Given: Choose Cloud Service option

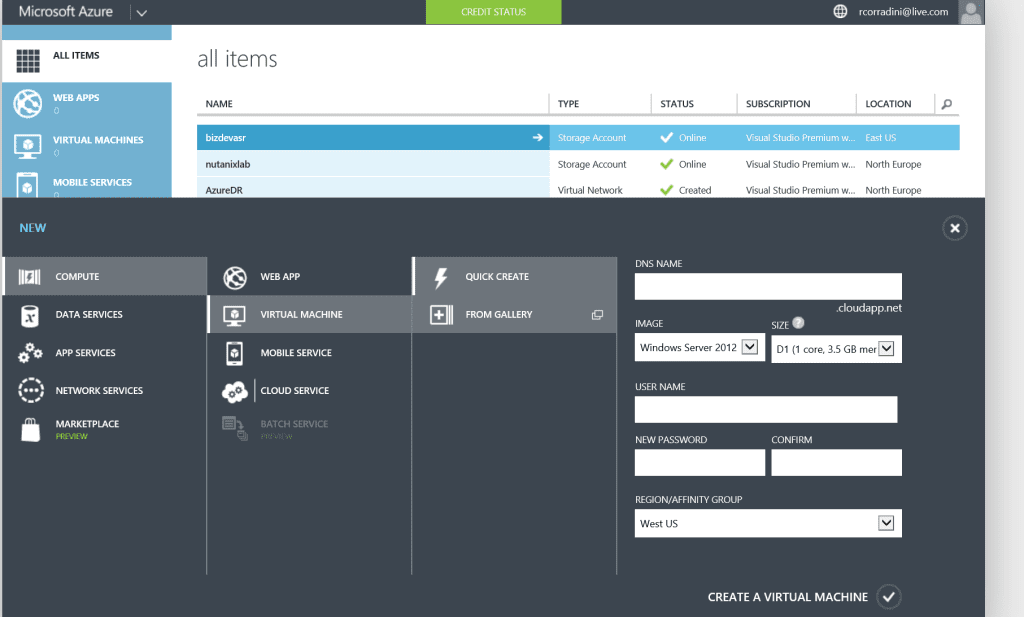Looking at the screenshot, I should pos(310,390).
